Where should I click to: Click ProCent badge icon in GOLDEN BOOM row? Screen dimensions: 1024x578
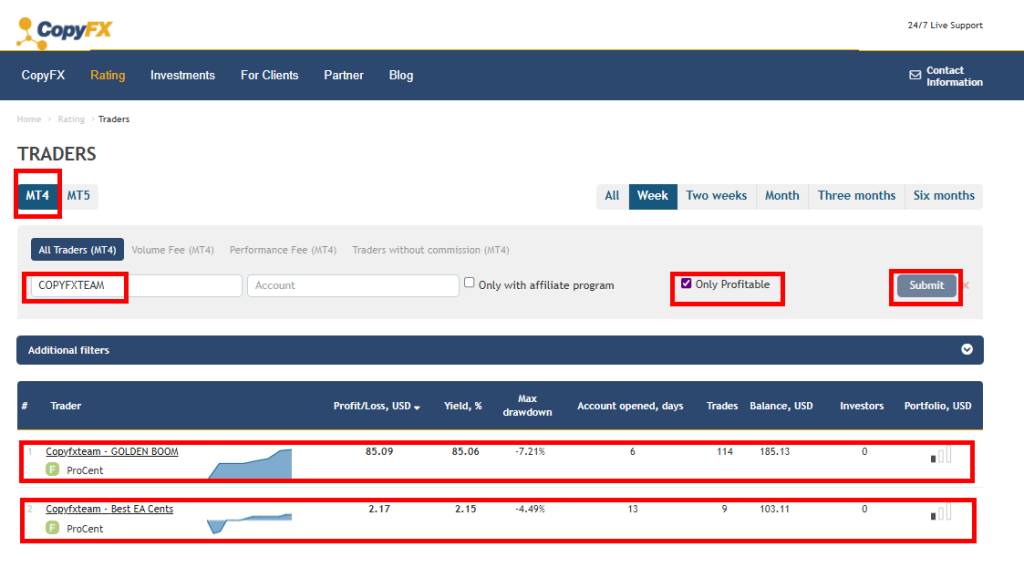point(52,469)
